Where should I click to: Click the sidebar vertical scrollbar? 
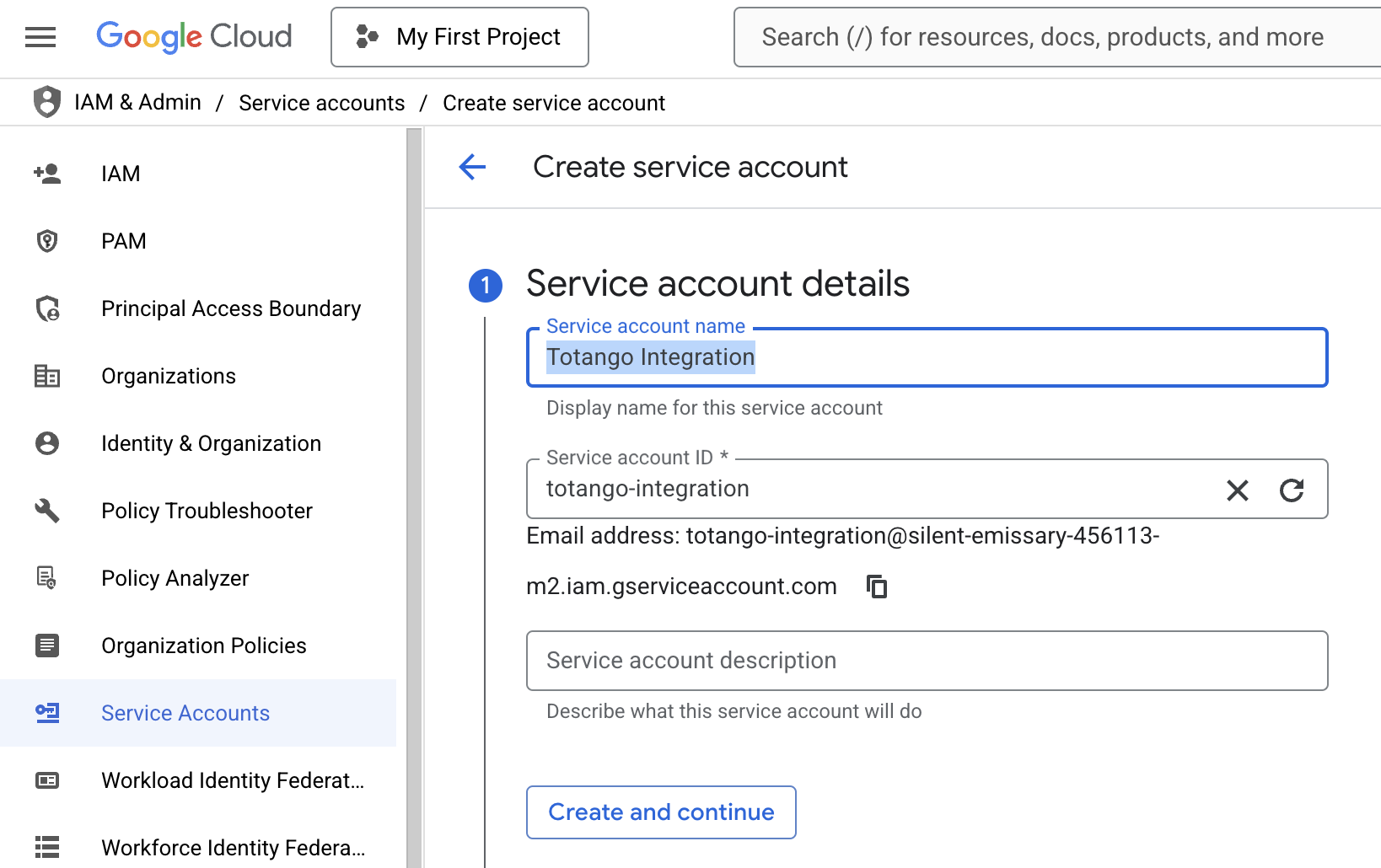click(x=414, y=497)
